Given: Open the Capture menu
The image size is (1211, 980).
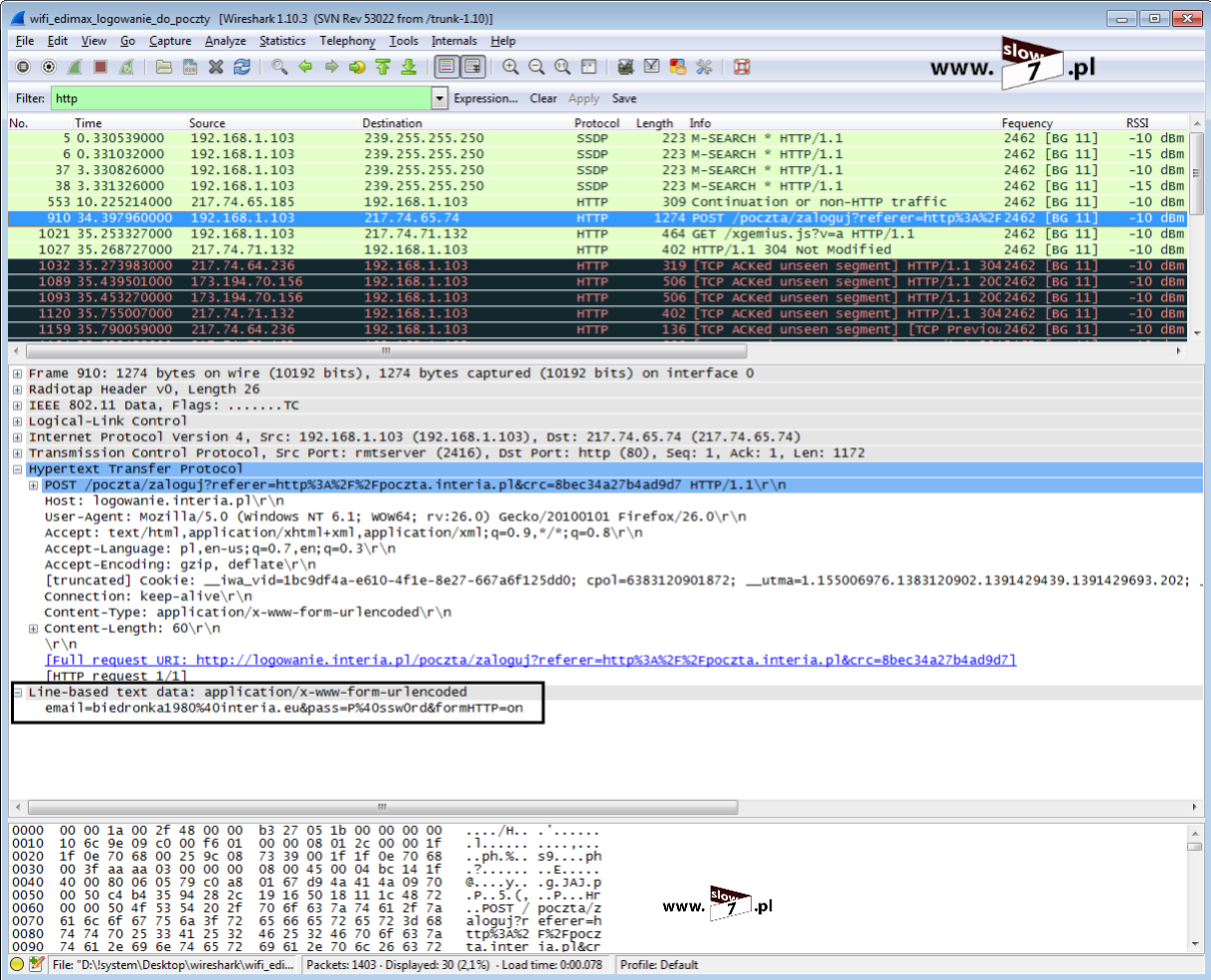Looking at the screenshot, I should [170, 41].
